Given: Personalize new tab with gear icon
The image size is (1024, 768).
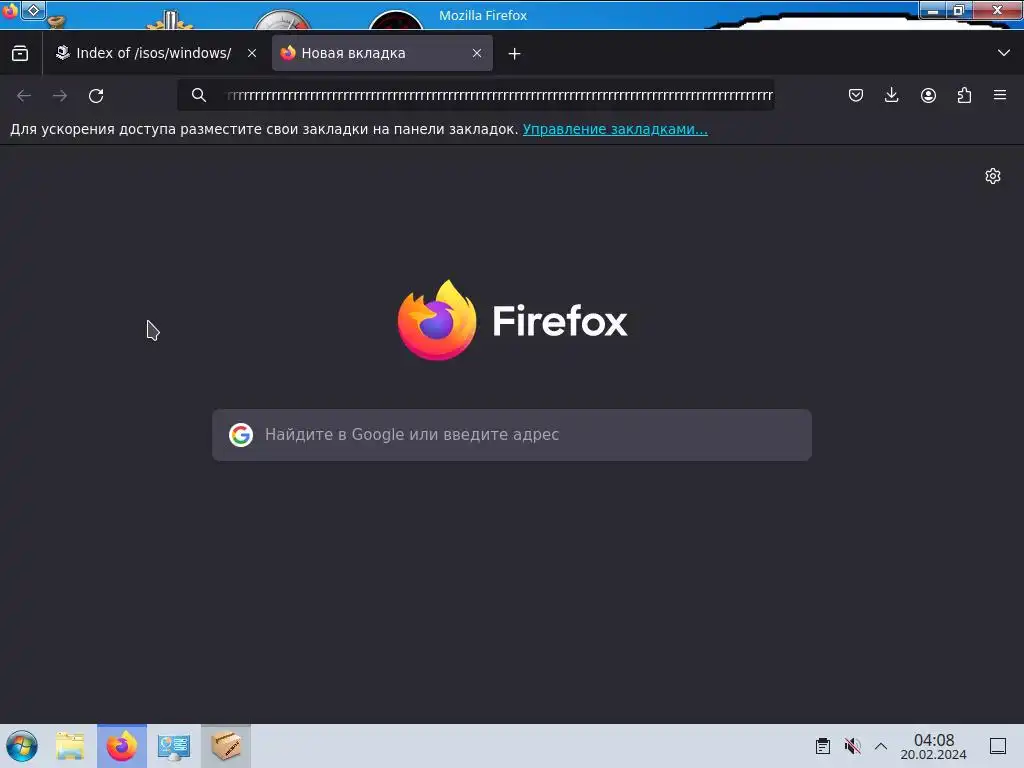Looking at the screenshot, I should [993, 176].
